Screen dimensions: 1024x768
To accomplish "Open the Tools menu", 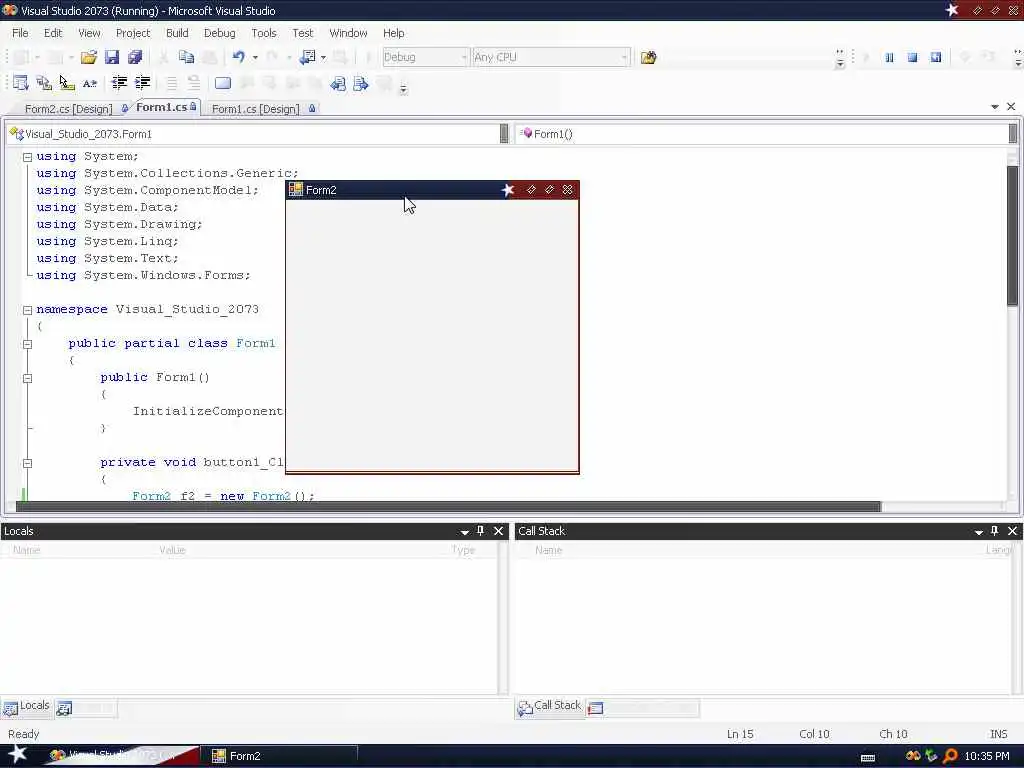I will [x=264, y=33].
